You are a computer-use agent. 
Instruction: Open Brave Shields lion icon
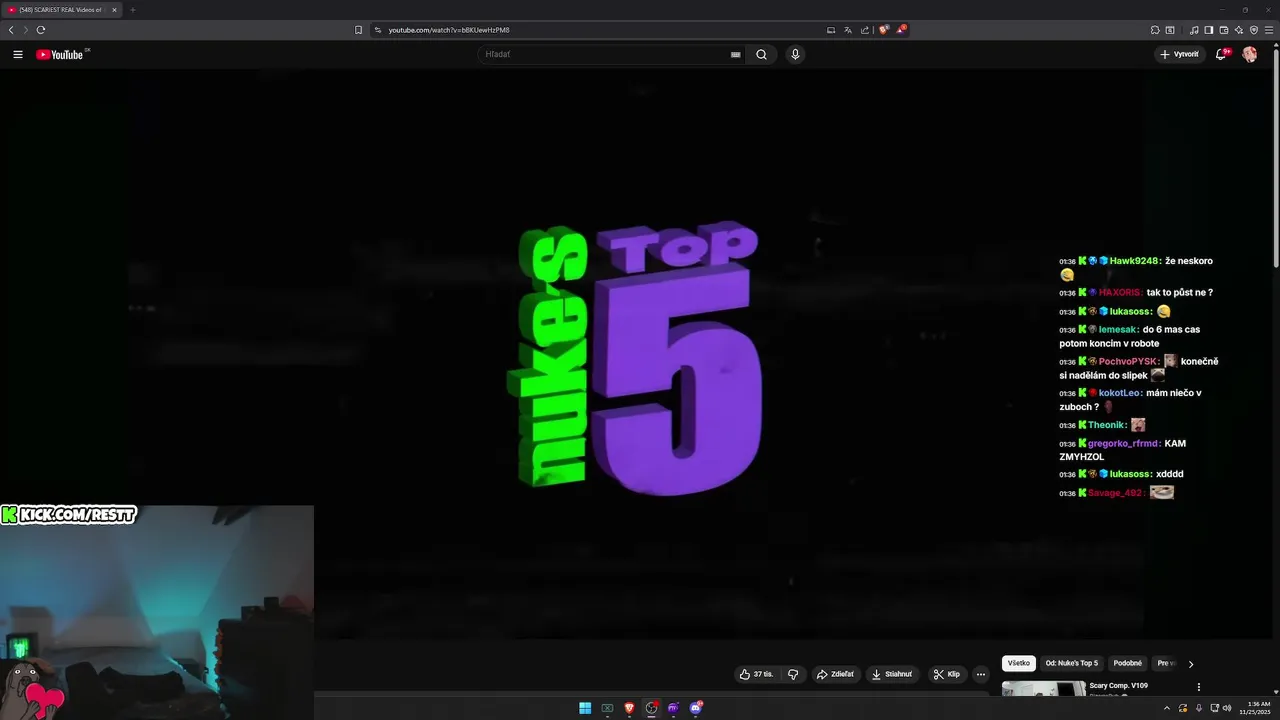[883, 30]
